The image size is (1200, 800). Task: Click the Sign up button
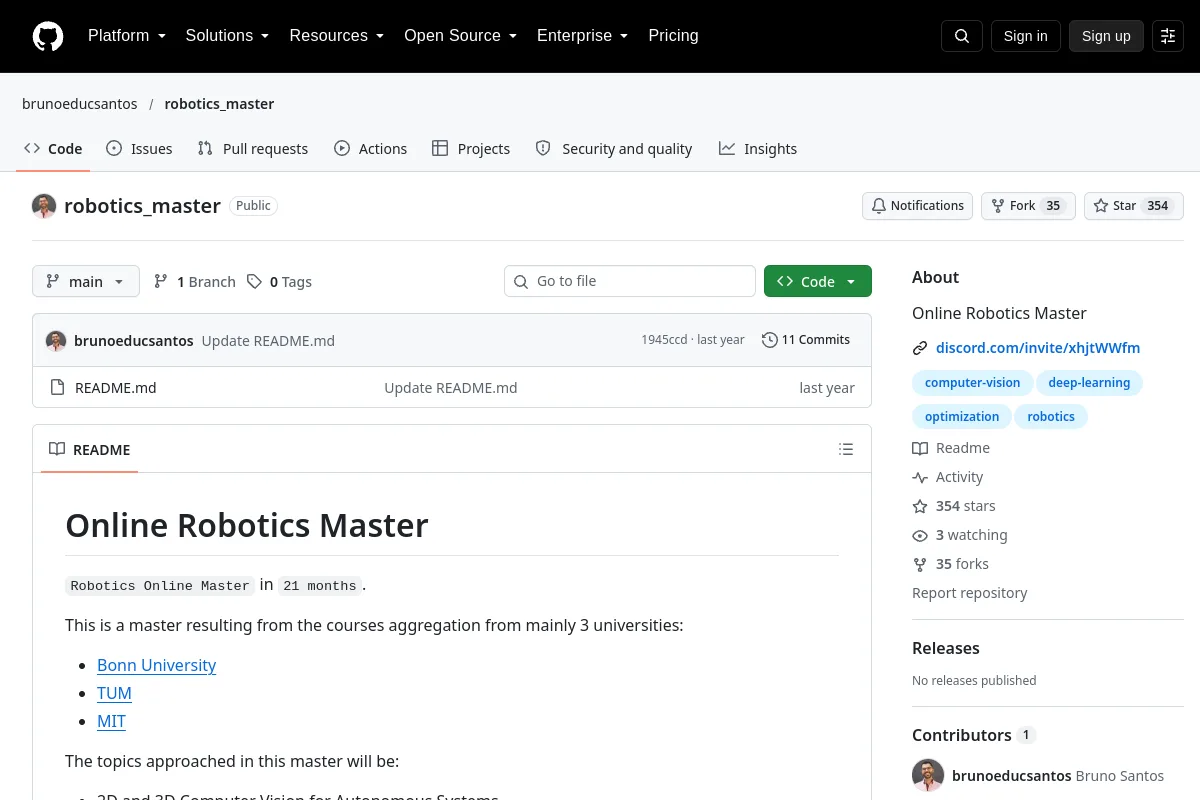1106,36
